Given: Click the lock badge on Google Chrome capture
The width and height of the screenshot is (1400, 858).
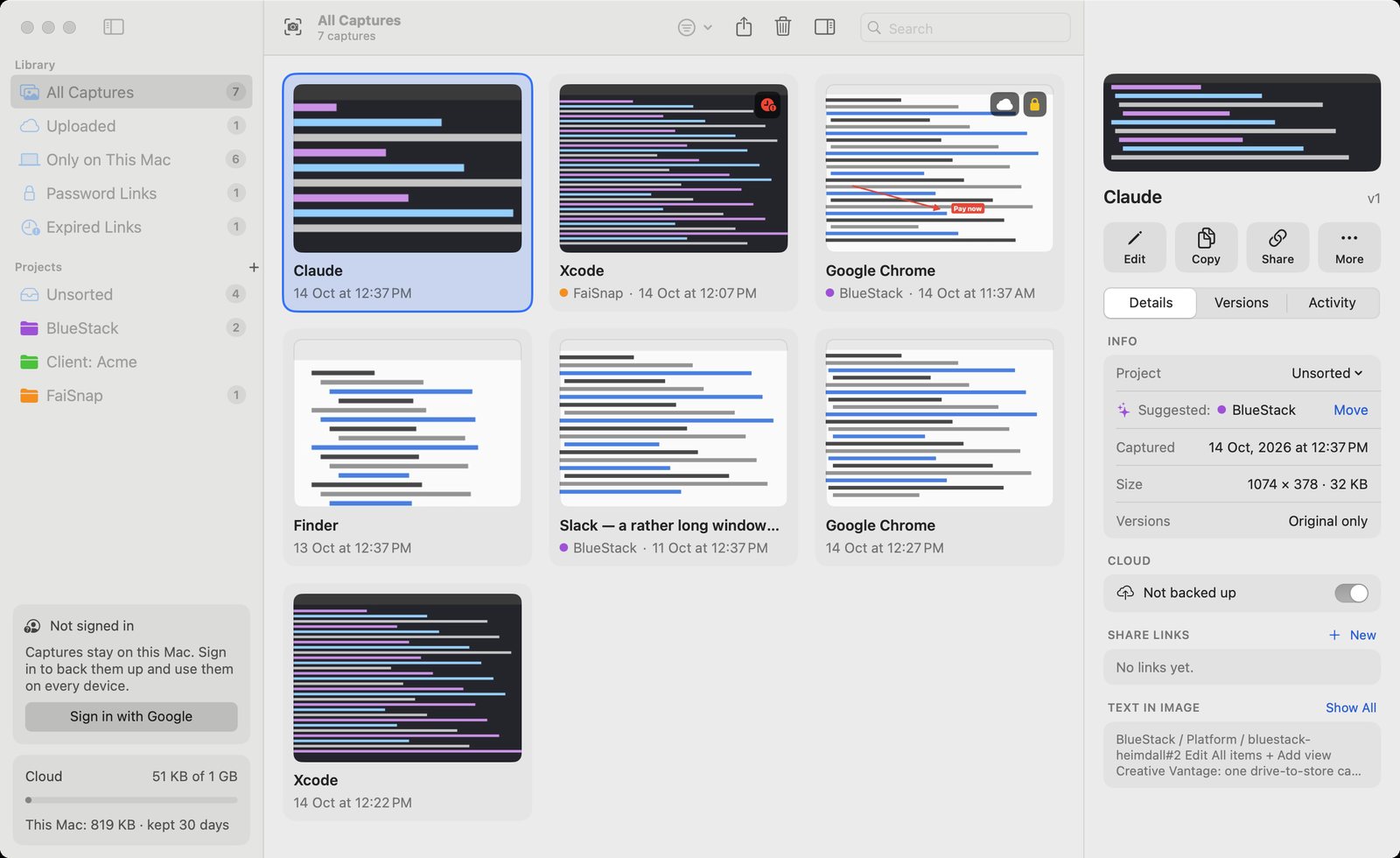Looking at the screenshot, I should 1034,105.
